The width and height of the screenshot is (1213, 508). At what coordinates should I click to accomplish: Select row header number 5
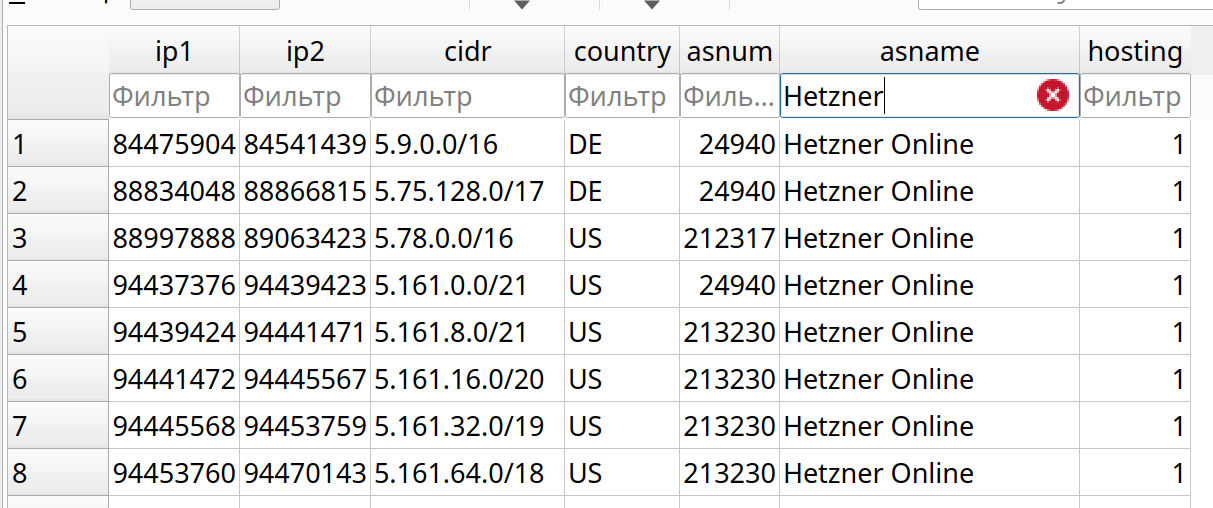[58, 332]
